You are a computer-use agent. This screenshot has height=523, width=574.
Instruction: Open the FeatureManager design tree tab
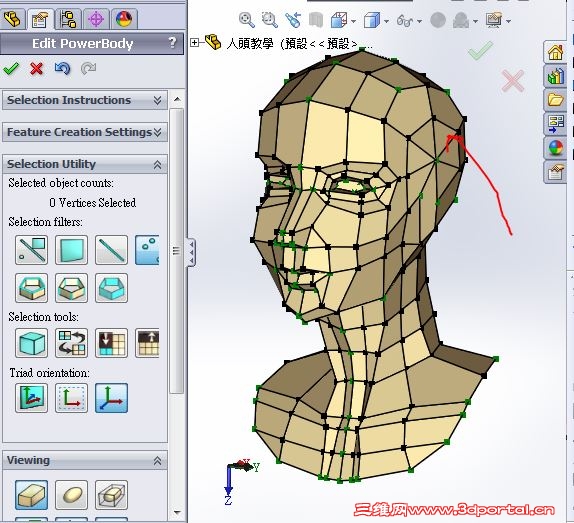[12, 19]
